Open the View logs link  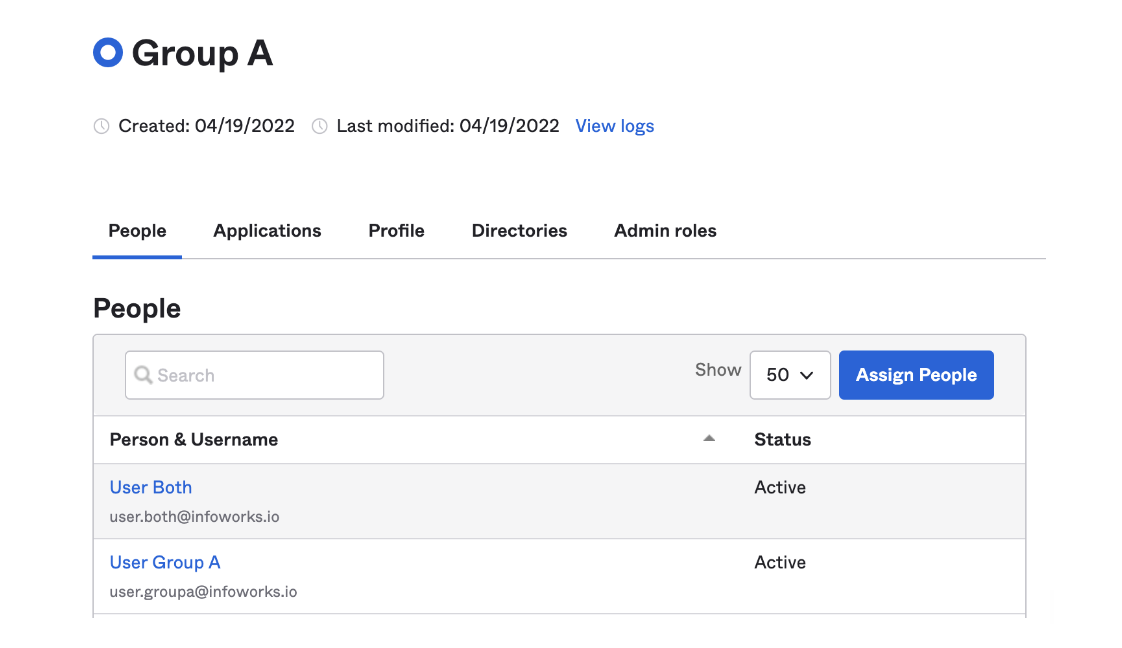point(615,126)
